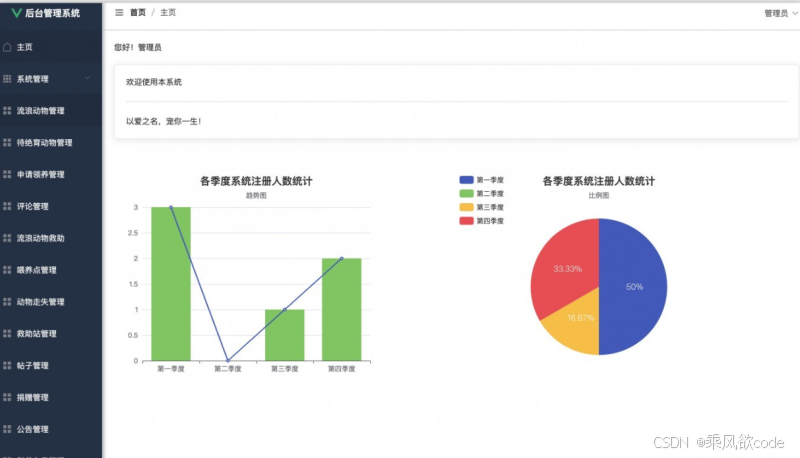Open the 流浪动物管理 menu item
Viewport: 800px width, 458px height.
[x=51, y=111]
